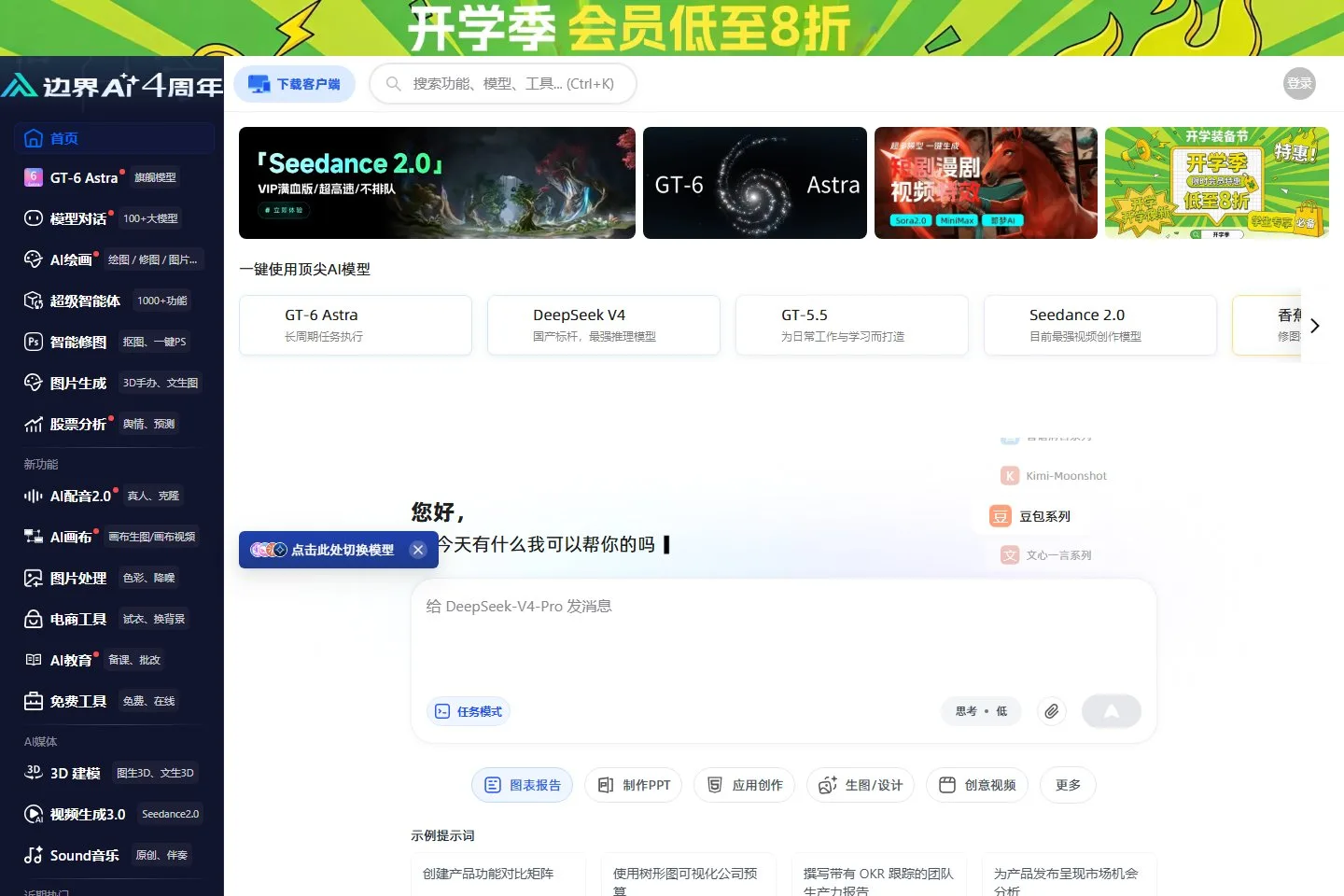This screenshot has height=896, width=1344.
Task: Select the 应用创作 mode chip
Action: (x=744, y=785)
